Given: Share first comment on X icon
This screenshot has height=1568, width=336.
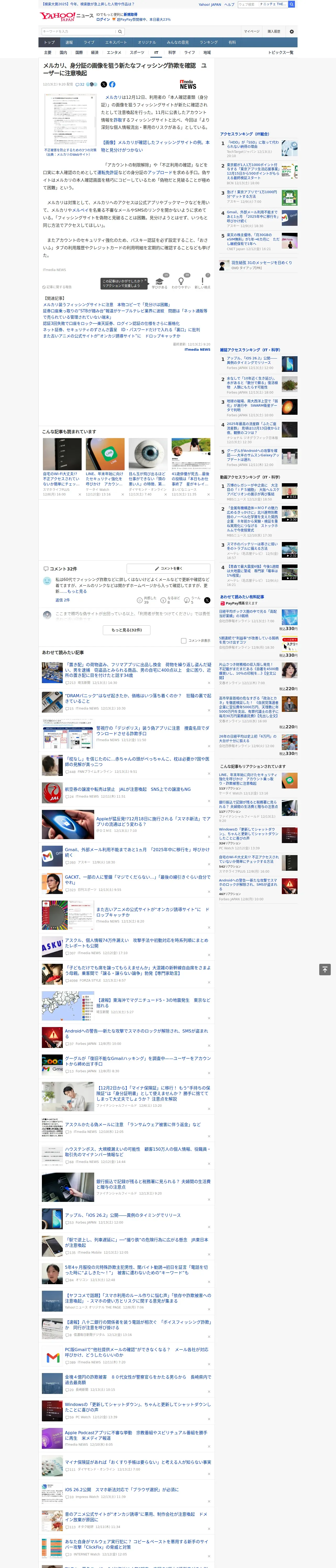Looking at the screenshot, I should tap(207, 600).
